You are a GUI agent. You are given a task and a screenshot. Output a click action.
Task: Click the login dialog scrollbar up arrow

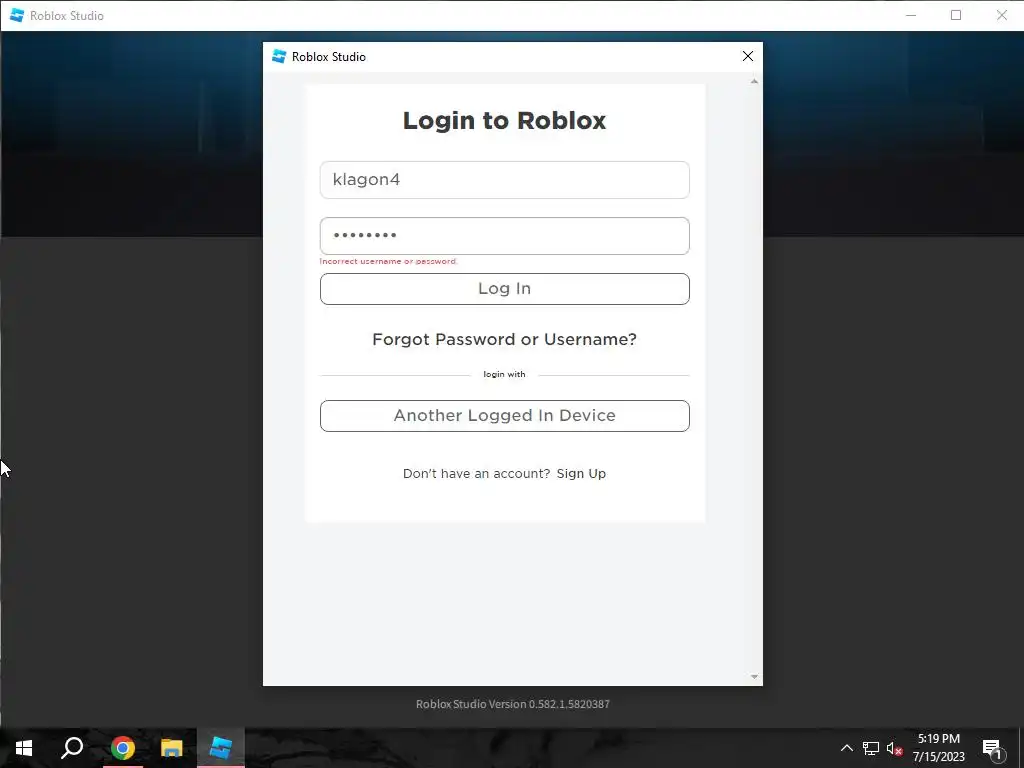(754, 82)
